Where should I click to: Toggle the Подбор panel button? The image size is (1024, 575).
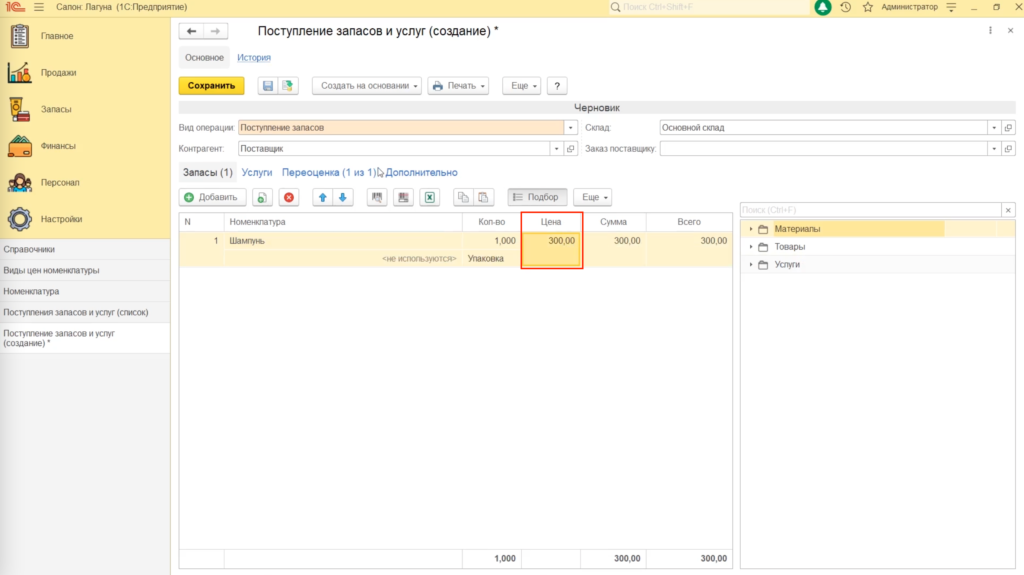(x=537, y=197)
